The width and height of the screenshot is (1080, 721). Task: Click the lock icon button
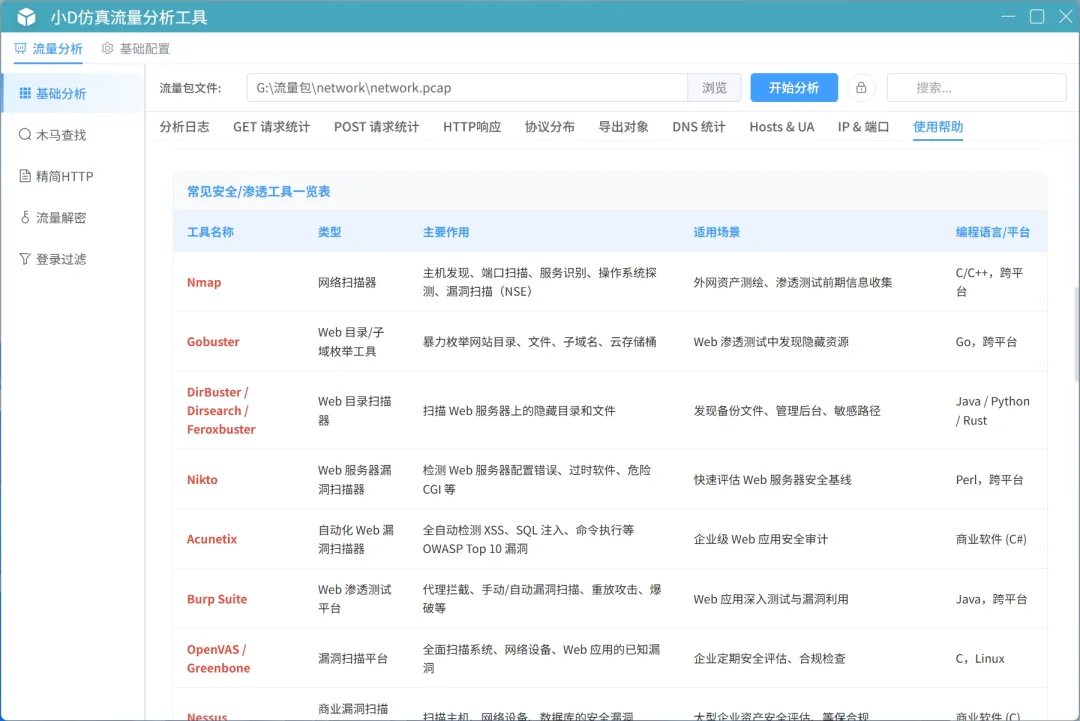861,87
